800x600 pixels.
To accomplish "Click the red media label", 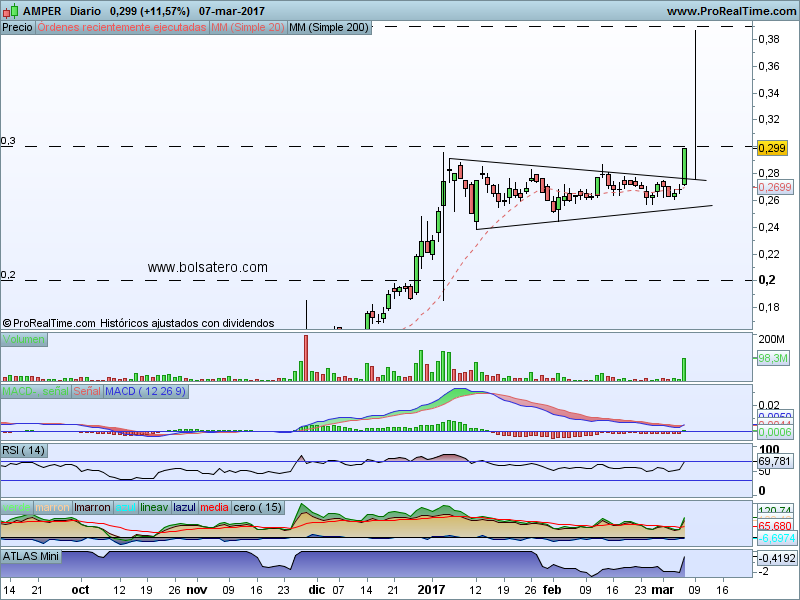I will (x=214, y=507).
